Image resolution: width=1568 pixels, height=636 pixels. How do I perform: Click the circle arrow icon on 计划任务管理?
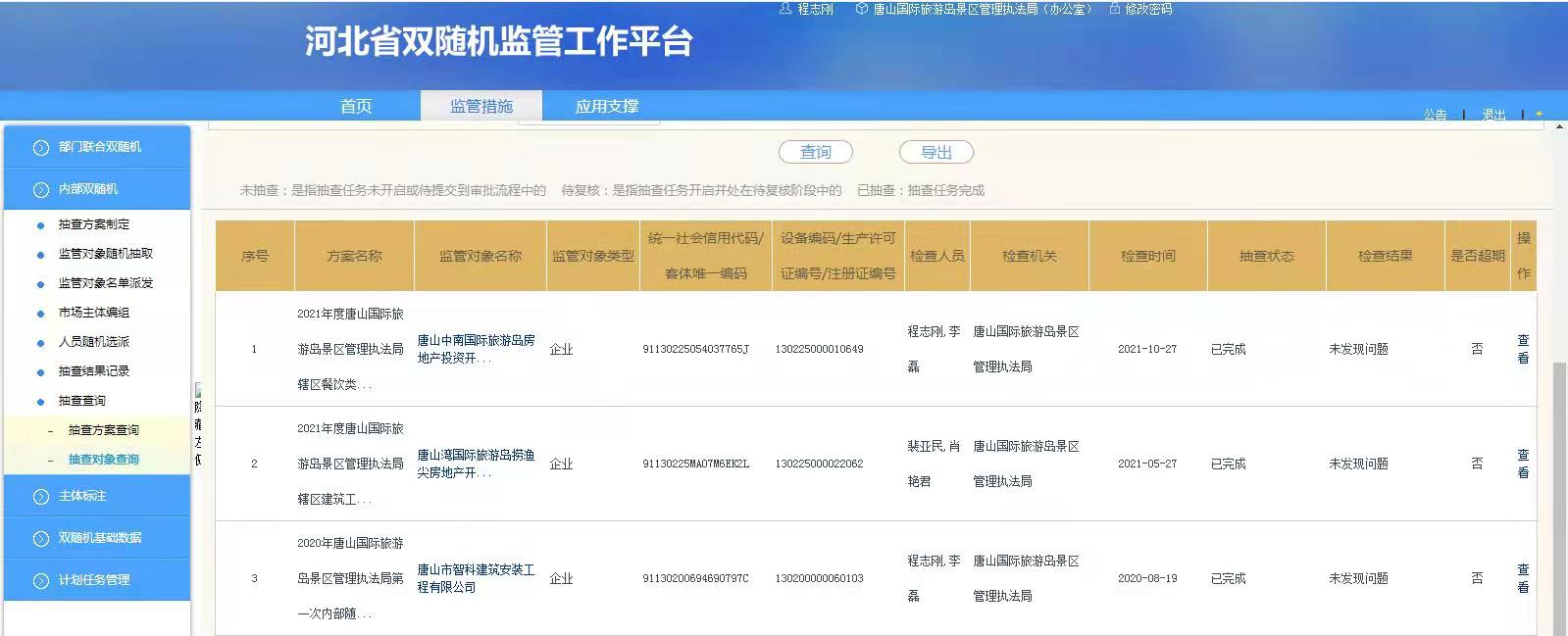click(40, 580)
